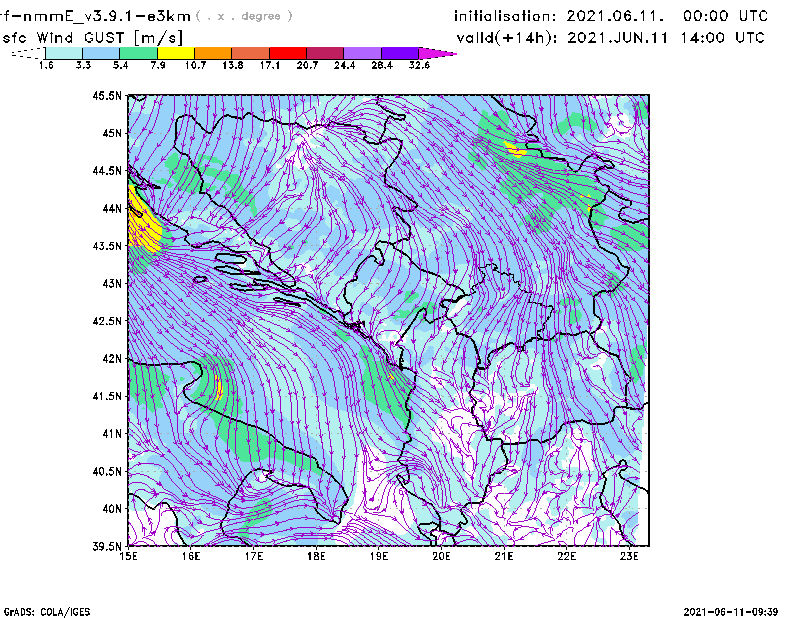This screenshot has height=618, width=800.
Task: Click the '40.5N' latitude label
Action: coord(107,471)
